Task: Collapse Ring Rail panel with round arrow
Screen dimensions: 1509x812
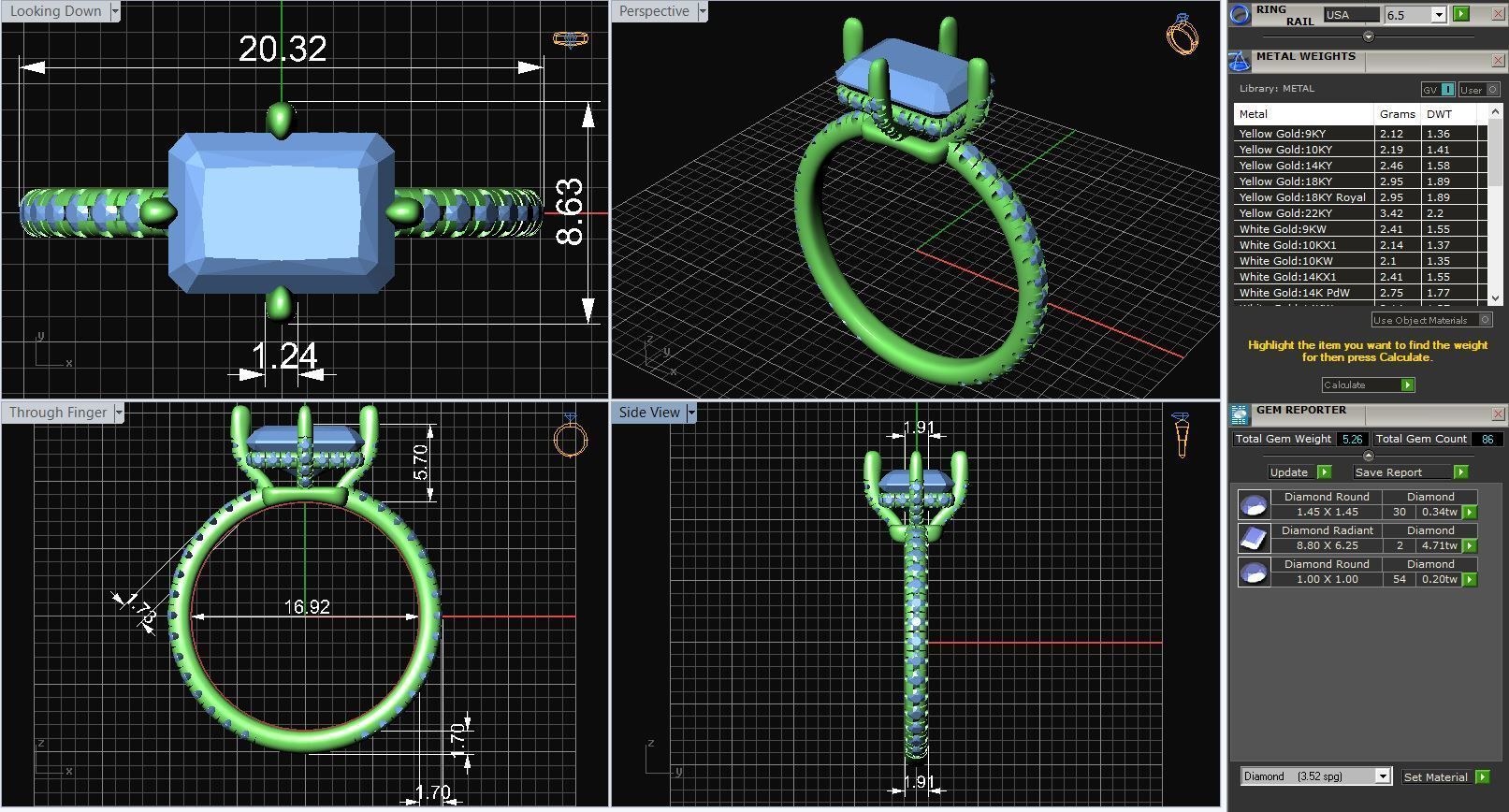Action: [x=1368, y=36]
